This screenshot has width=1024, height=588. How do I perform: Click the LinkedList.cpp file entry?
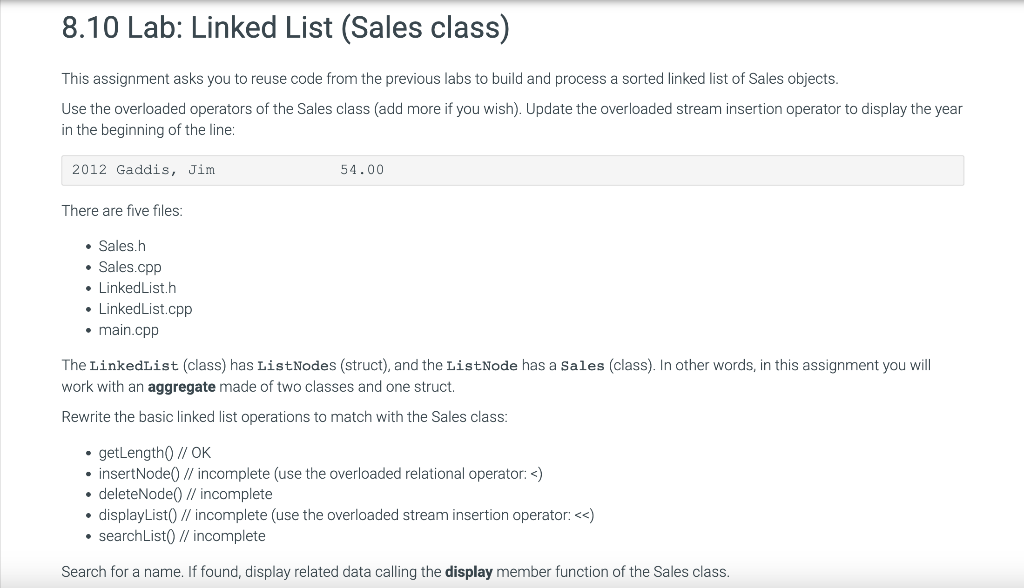pyautogui.click(x=145, y=309)
